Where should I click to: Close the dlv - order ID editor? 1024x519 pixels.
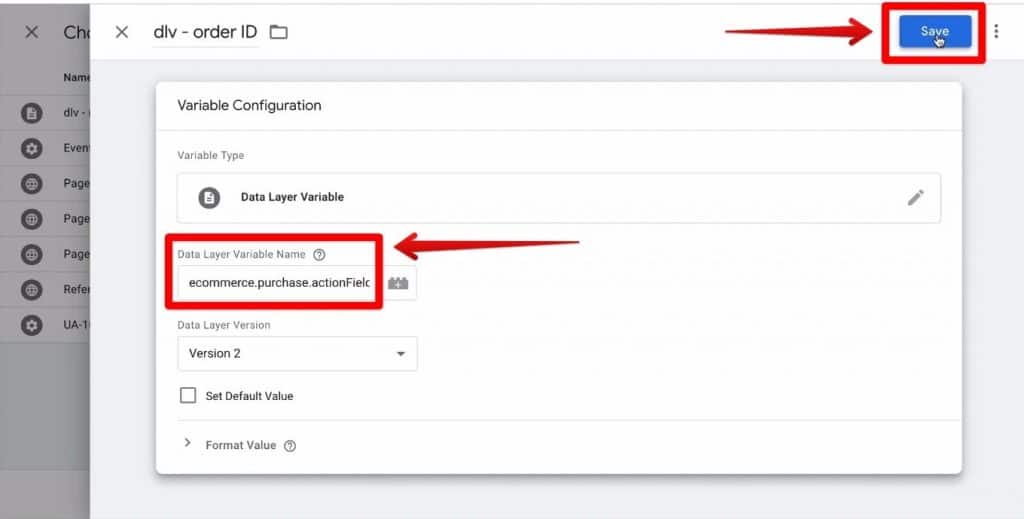point(122,32)
